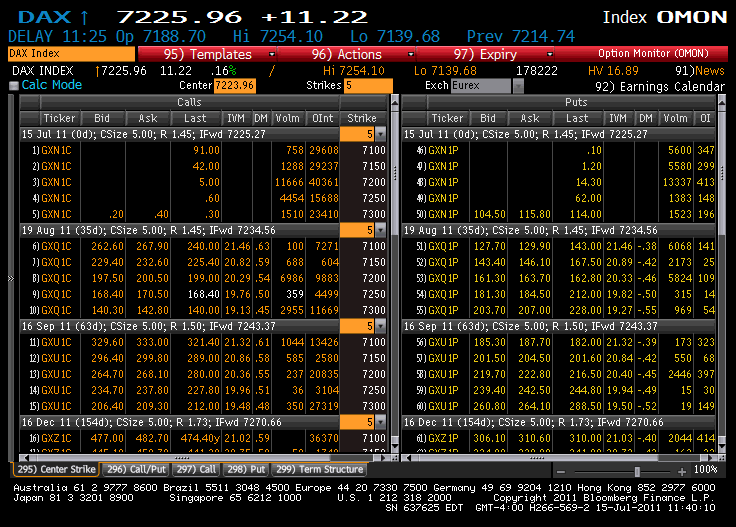Switch to 298) Put tab
This screenshot has width=736, height=527.
click(246, 469)
